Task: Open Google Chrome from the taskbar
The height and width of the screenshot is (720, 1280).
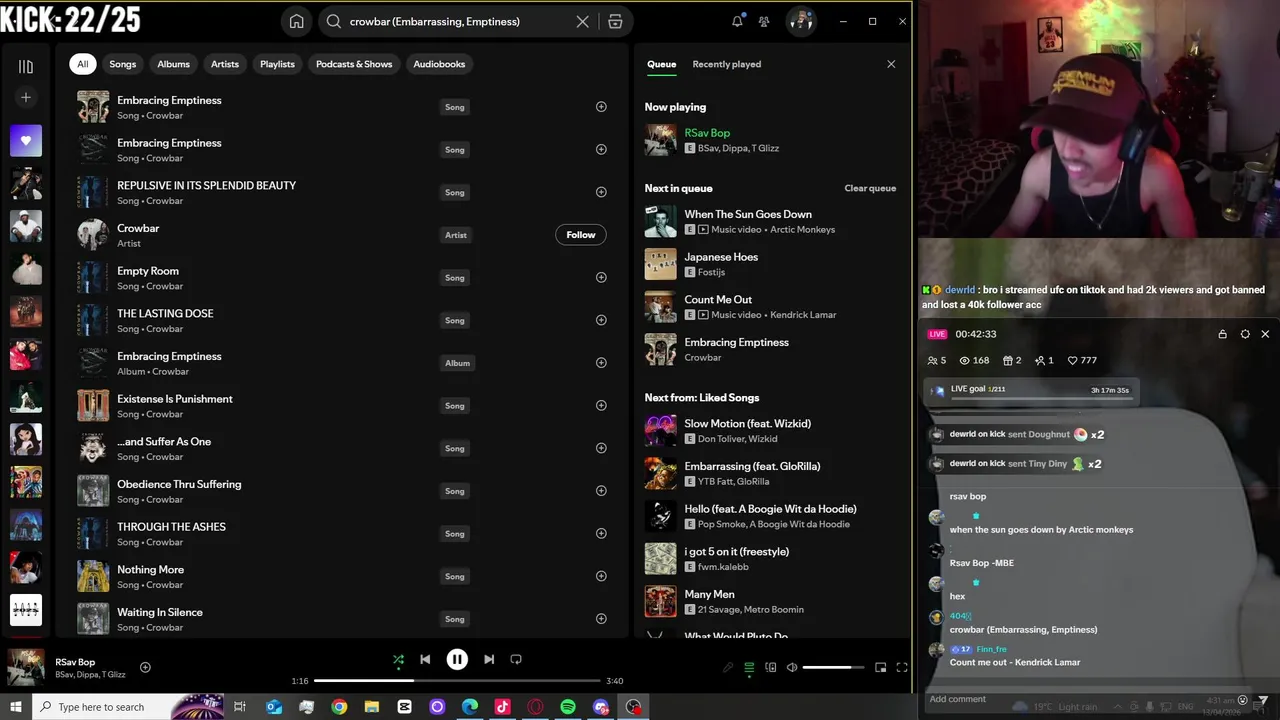Action: pos(339,707)
